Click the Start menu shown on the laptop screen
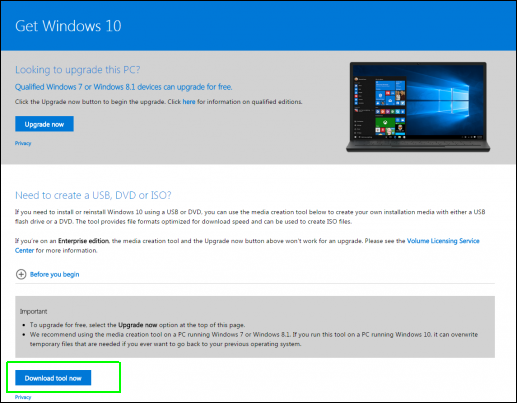517x403 pixels. (379, 107)
